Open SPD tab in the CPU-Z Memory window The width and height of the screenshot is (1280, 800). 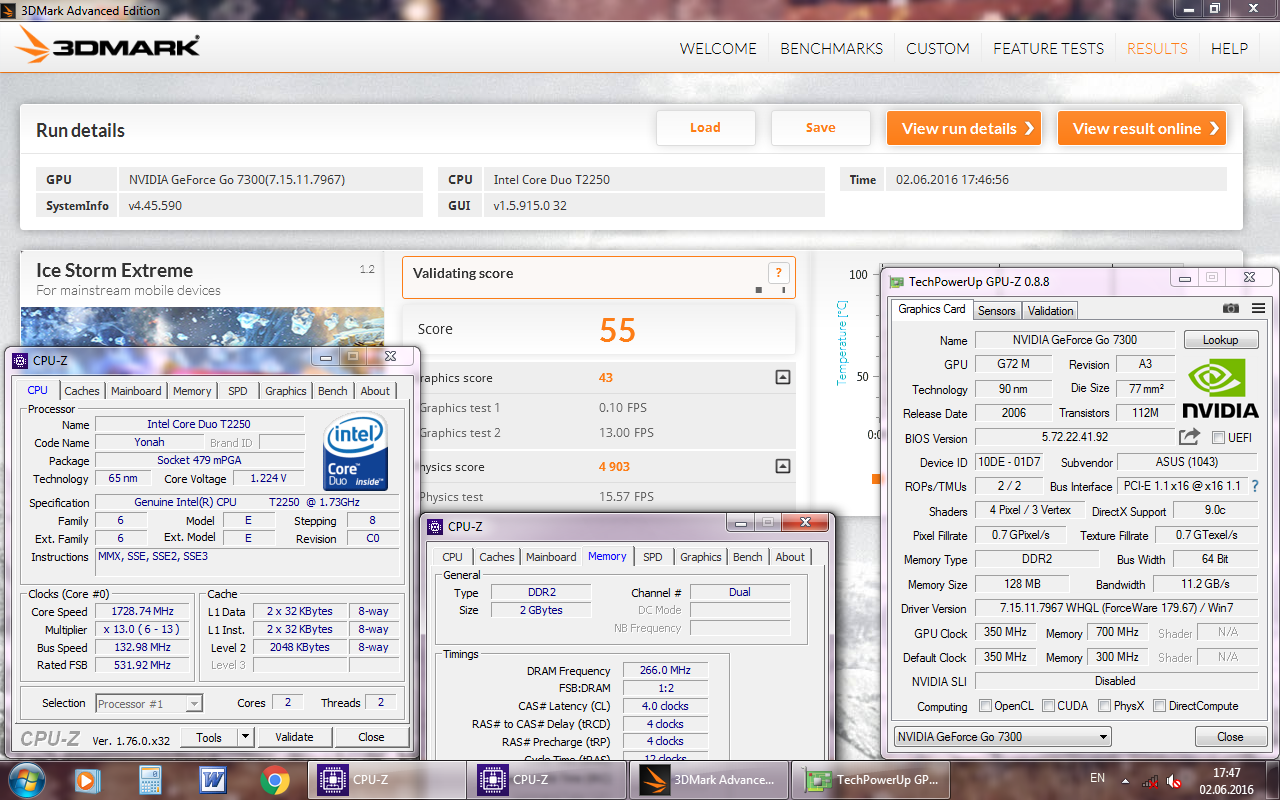pyautogui.click(x=652, y=557)
